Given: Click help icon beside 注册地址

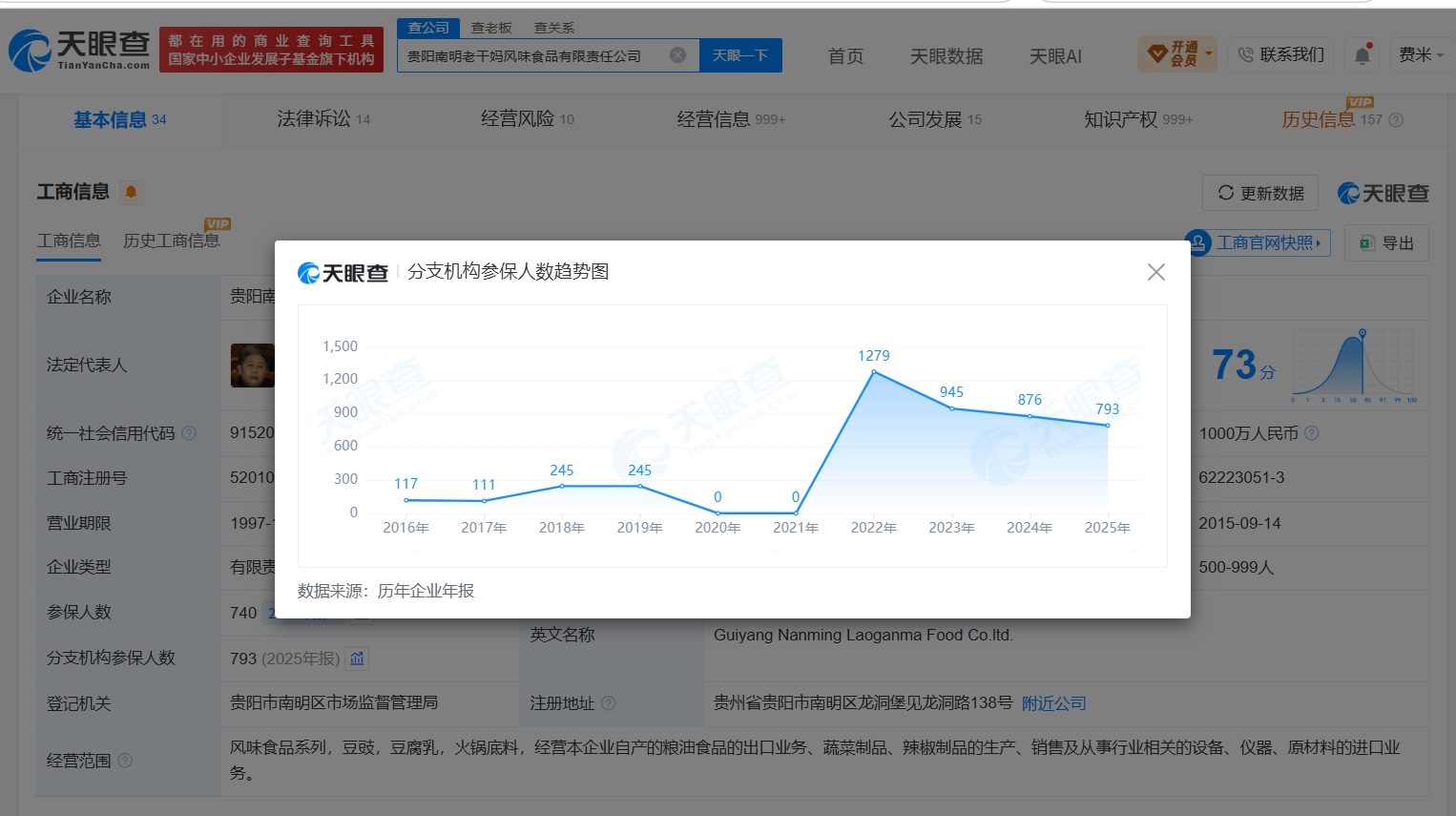Looking at the screenshot, I should point(609,703).
